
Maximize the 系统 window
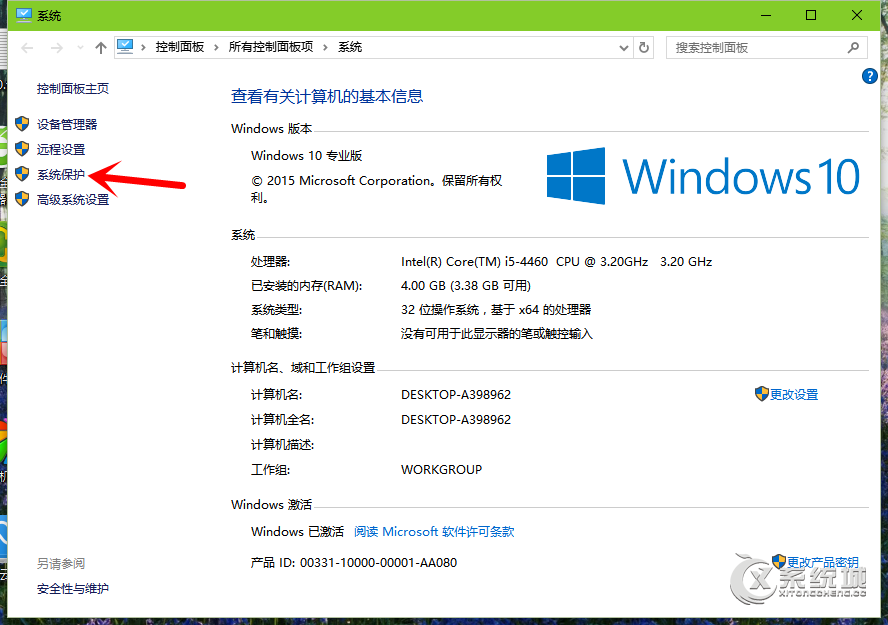pos(811,15)
